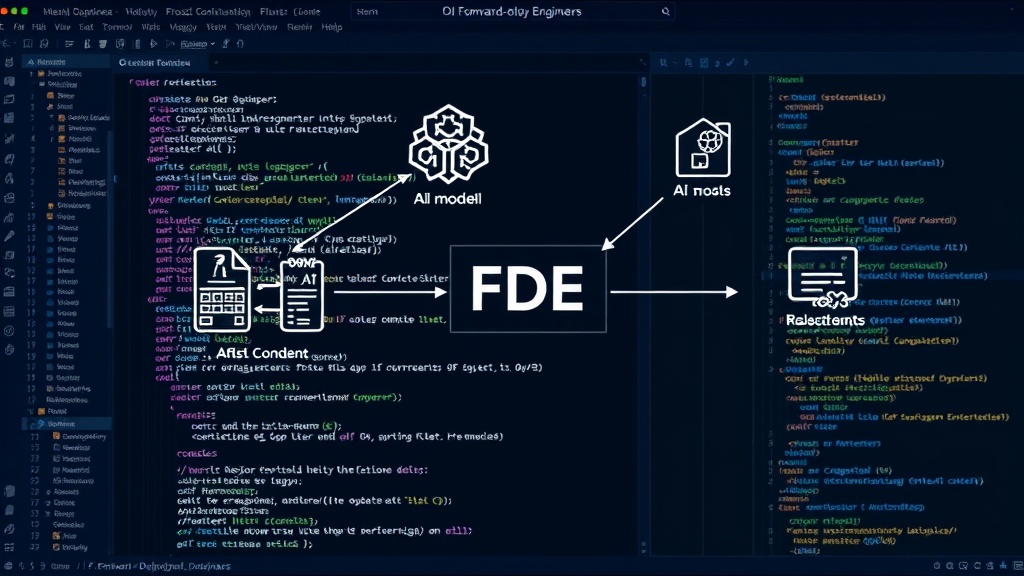Click the 'Relectemts' certificate icon
1024x576 pixels.
[823, 278]
